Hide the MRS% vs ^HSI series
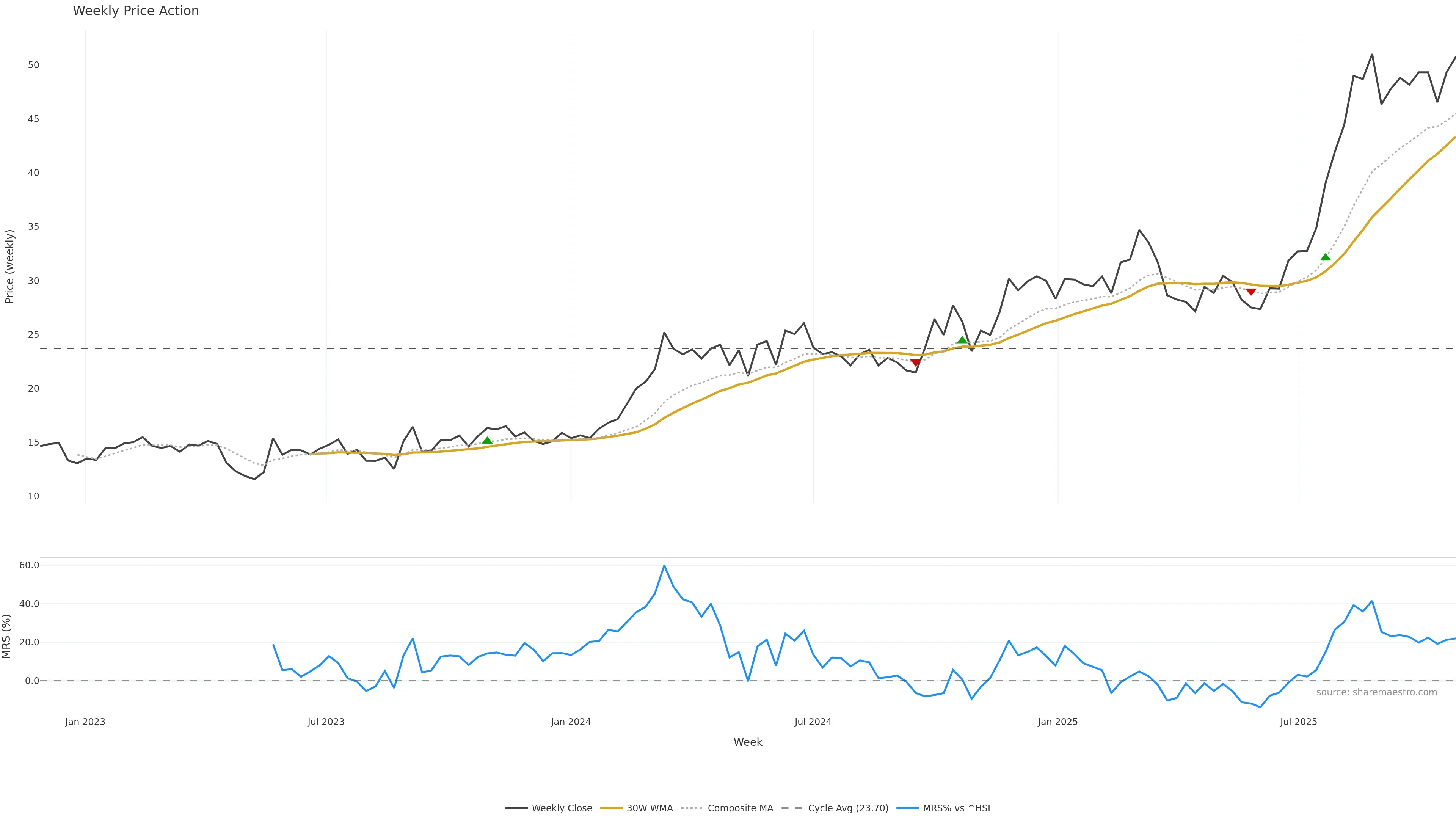The width and height of the screenshot is (1456, 819). [956, 808]
